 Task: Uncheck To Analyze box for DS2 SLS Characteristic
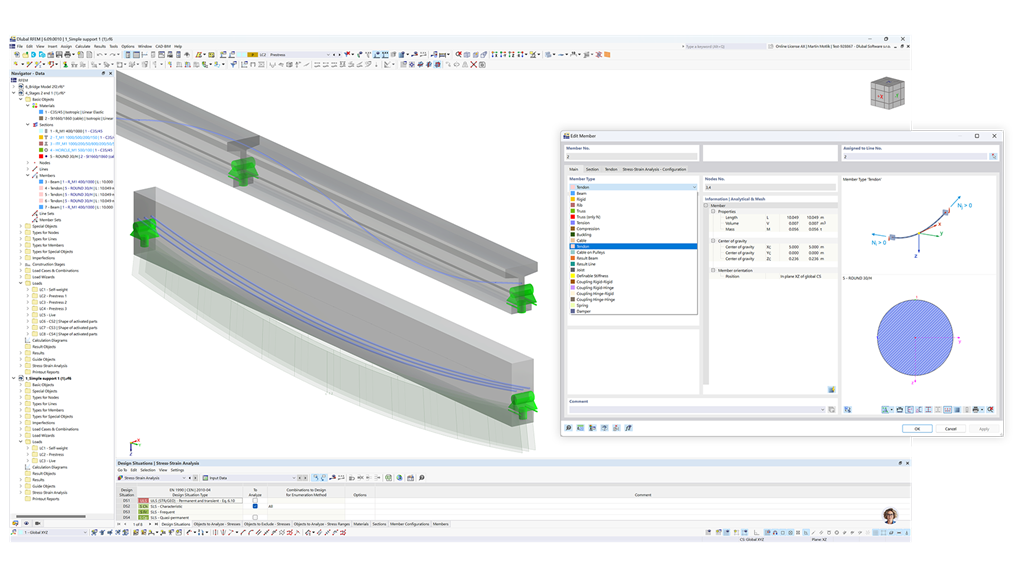coord(255,506)
